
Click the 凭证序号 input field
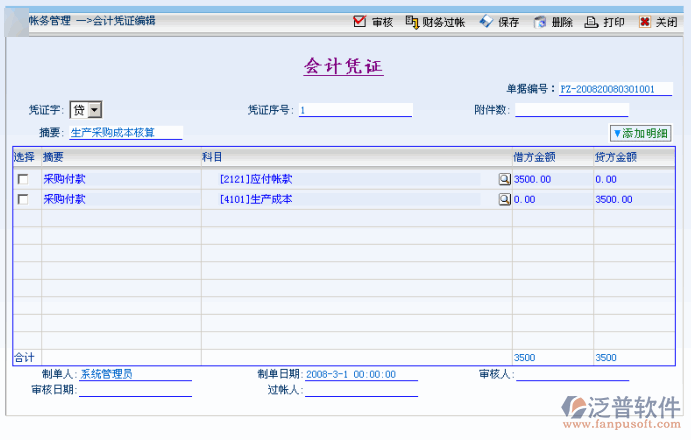pyautogui.click(x=354, y=110)
